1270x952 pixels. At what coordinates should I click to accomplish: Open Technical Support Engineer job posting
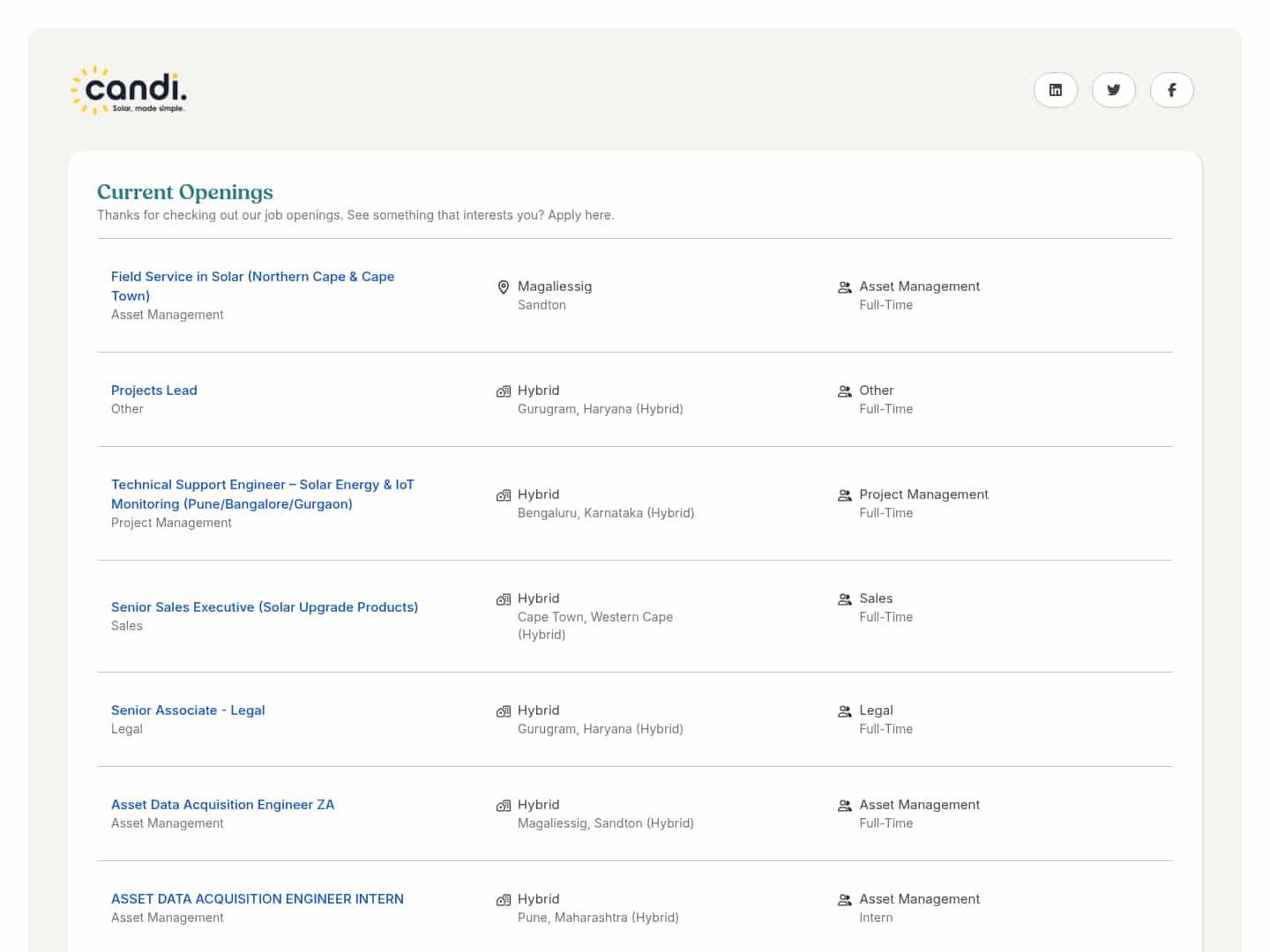pos(263,495)
